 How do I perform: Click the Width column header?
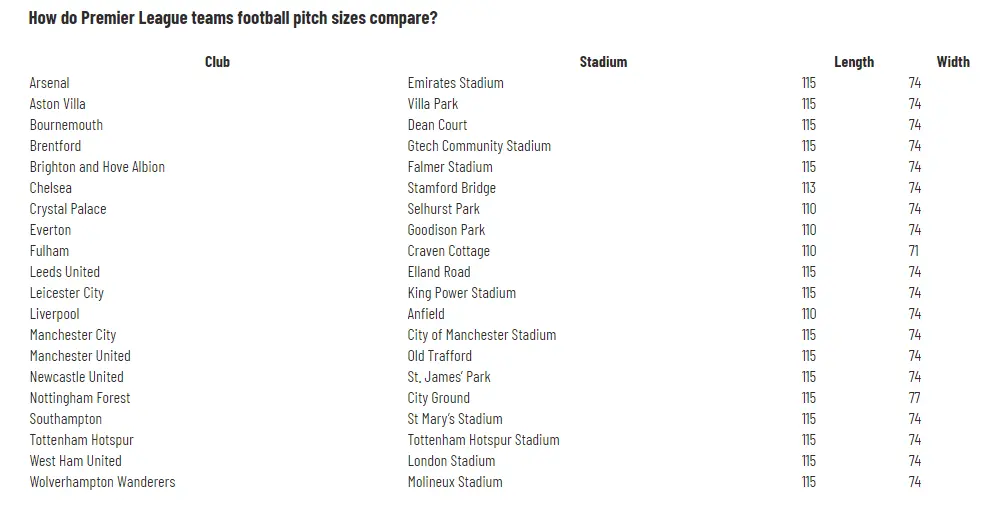(x=952, y=62)
